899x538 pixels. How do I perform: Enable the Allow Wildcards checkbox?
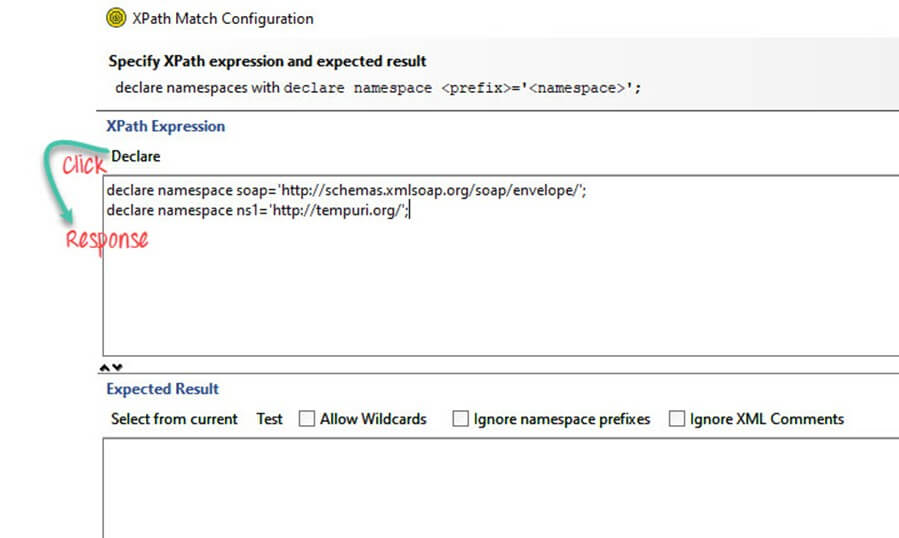307,419
